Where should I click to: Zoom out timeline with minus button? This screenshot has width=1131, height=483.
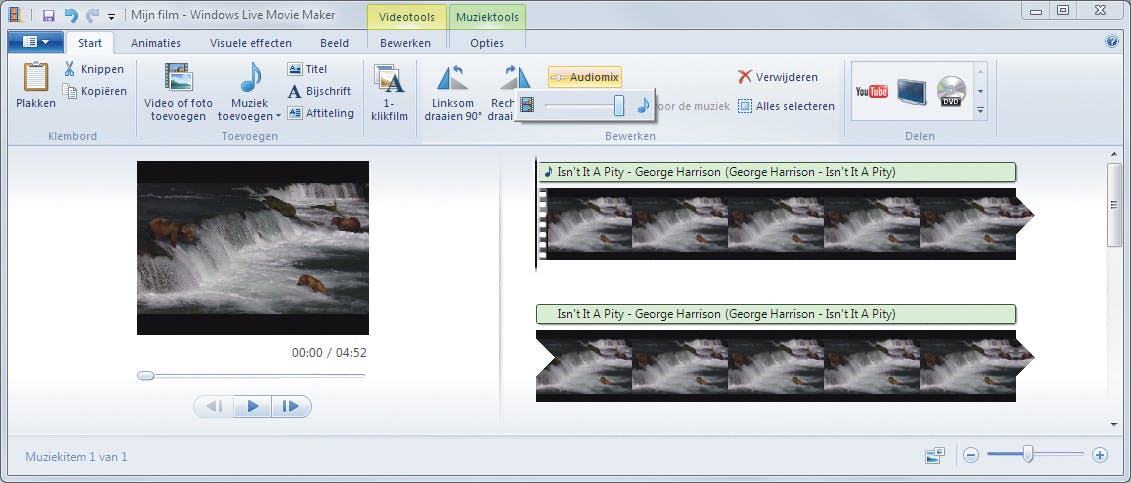(x=971, y=455)
